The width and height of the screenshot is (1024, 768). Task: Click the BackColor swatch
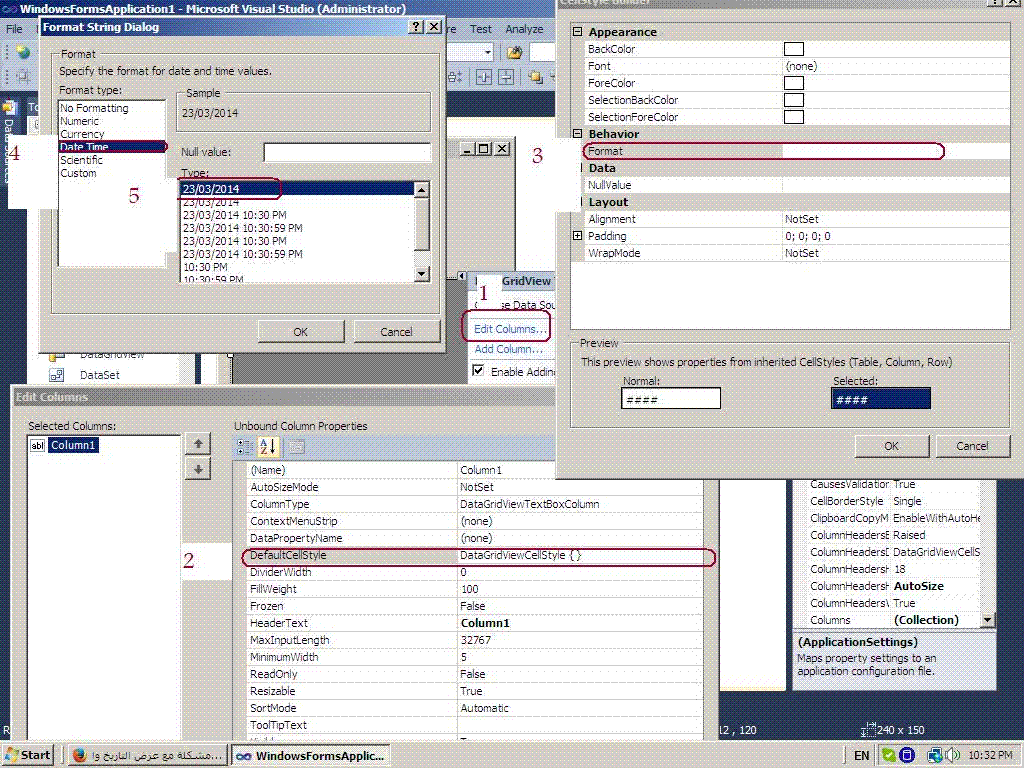(793, 49)
